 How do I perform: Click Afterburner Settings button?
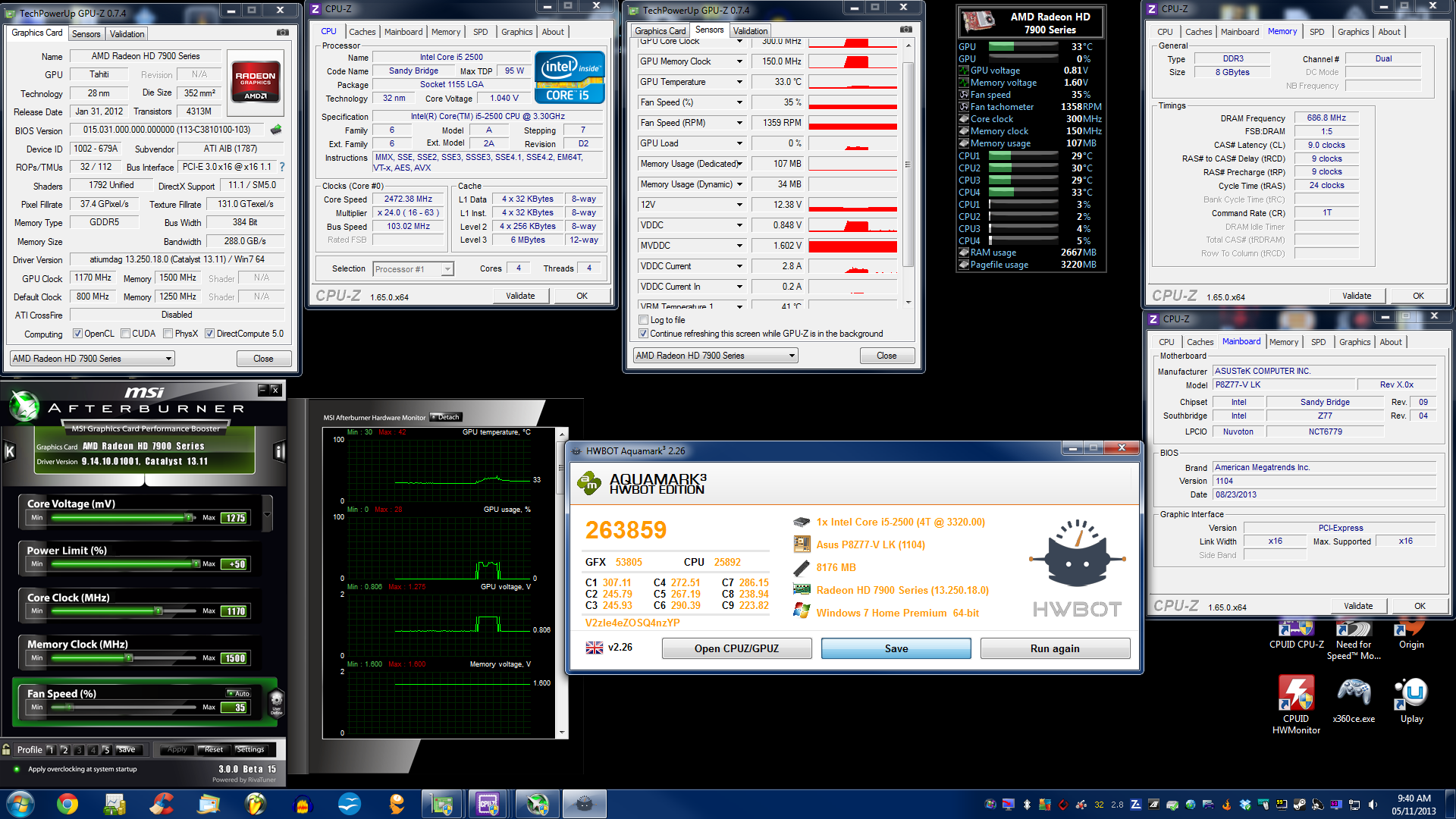click(249, 749)
